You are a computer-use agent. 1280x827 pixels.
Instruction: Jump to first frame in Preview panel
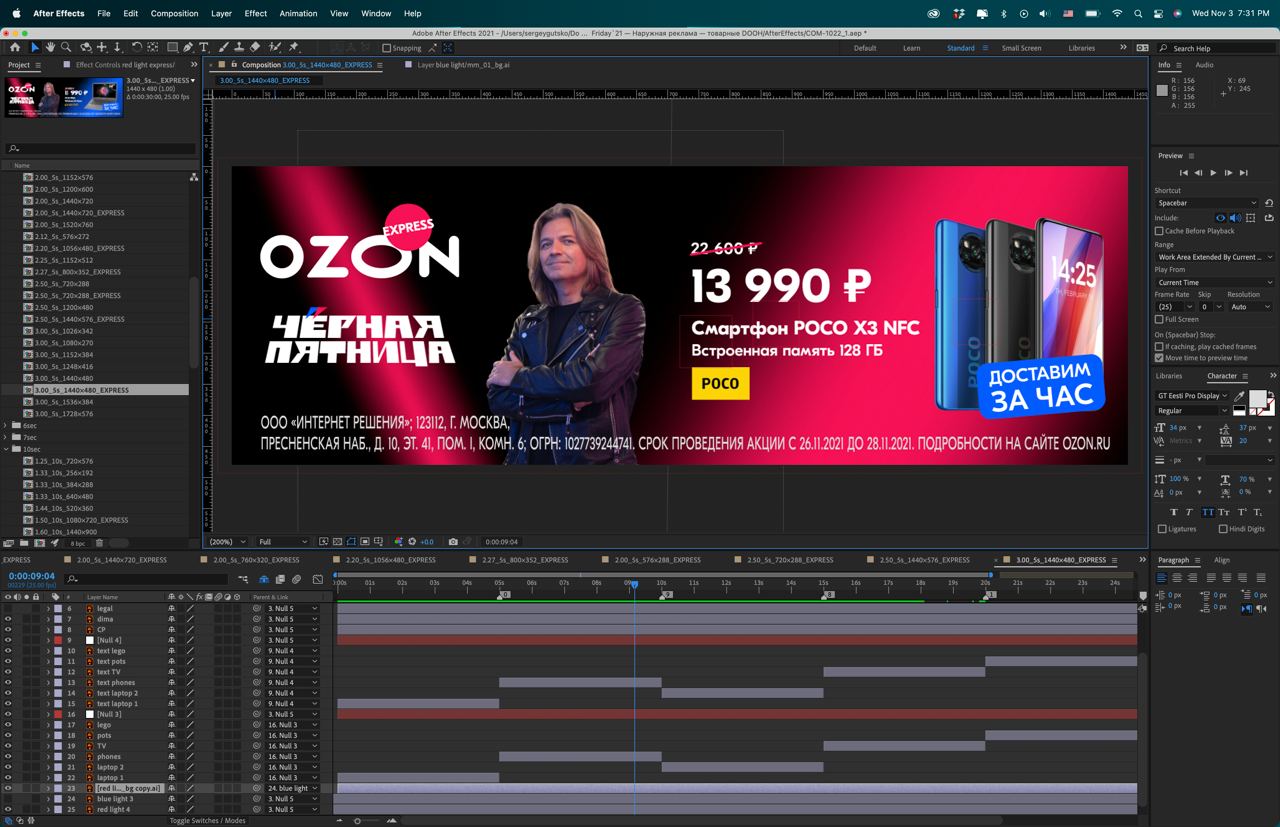click(x=1184, y=173)
